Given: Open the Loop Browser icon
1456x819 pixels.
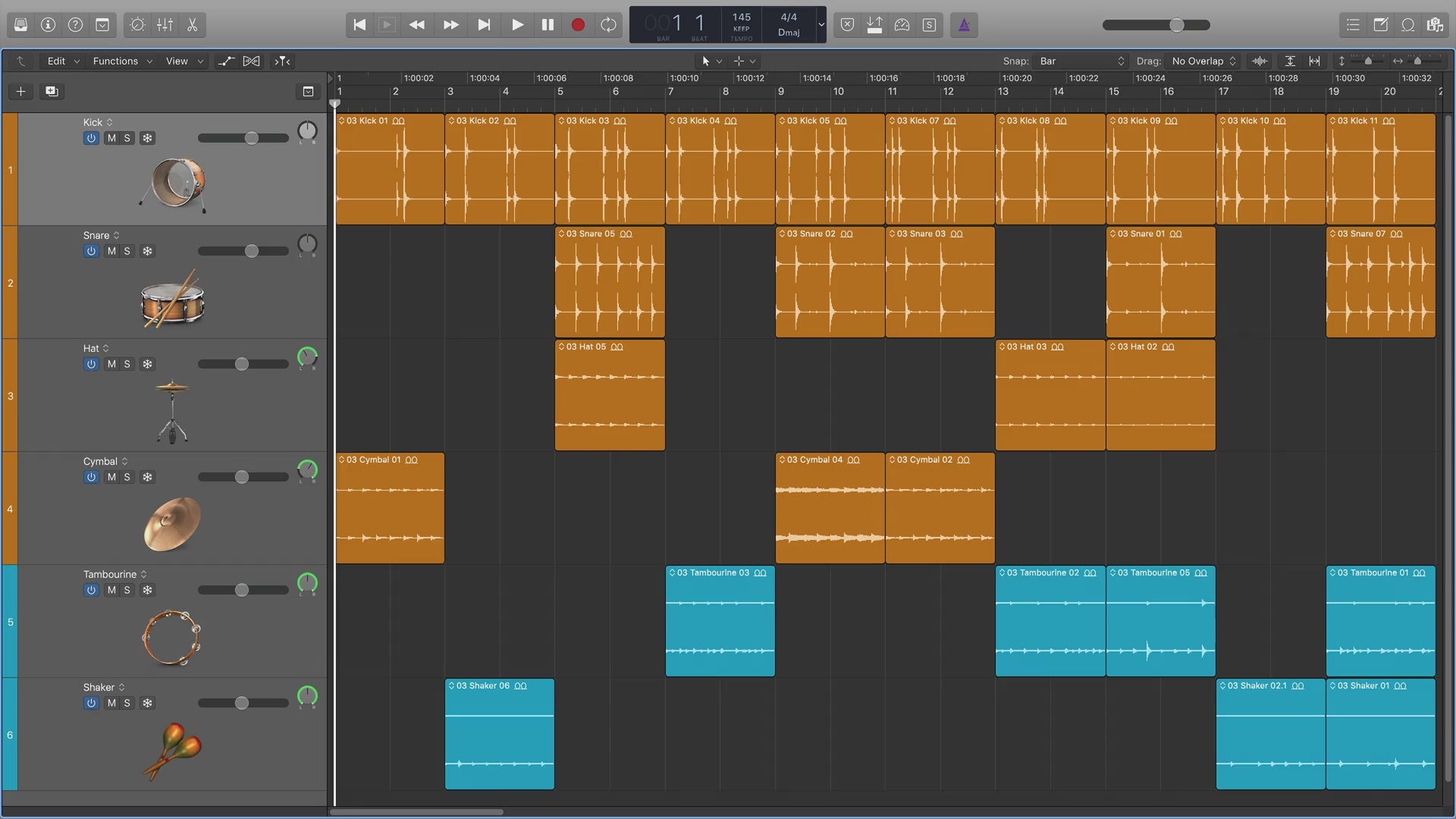Looking at the screenshot, I should tap(1407, 25).
